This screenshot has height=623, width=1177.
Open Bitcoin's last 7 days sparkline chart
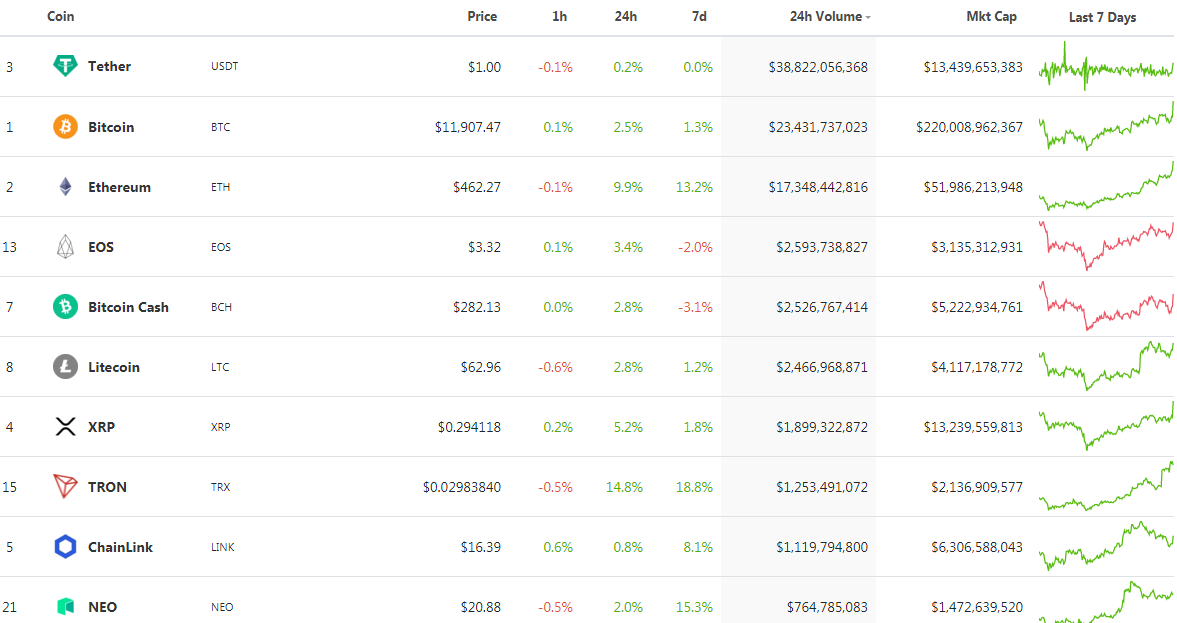point(1106,127)
